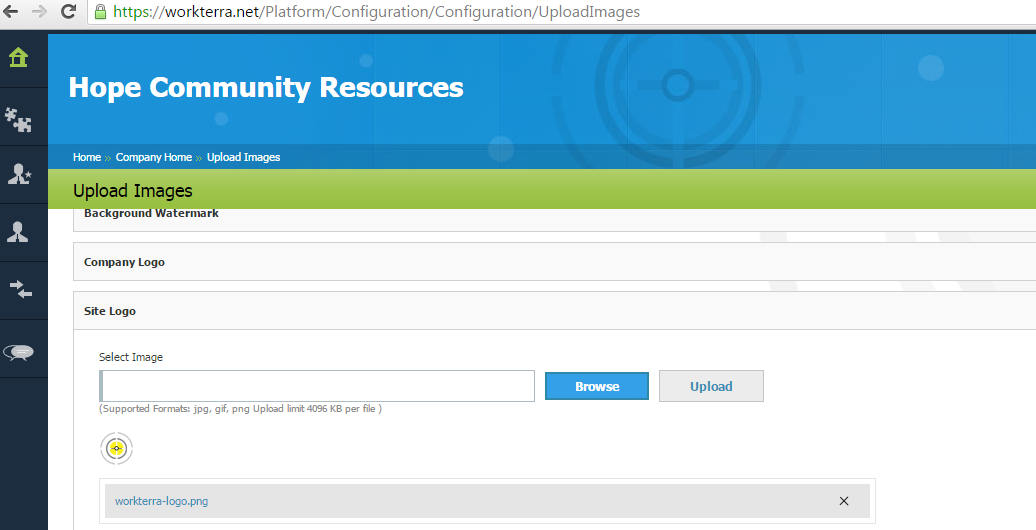
Task: Reload the page with refresh icon
Action: 68,11
